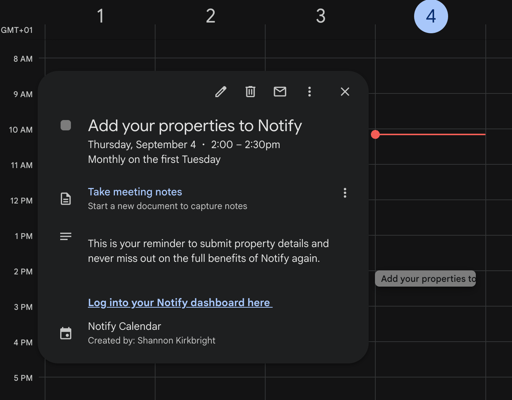Open Log into your Notify dashboard link
Image resolution: width=512 pixels, height=400 pixels.
point(180,303)
